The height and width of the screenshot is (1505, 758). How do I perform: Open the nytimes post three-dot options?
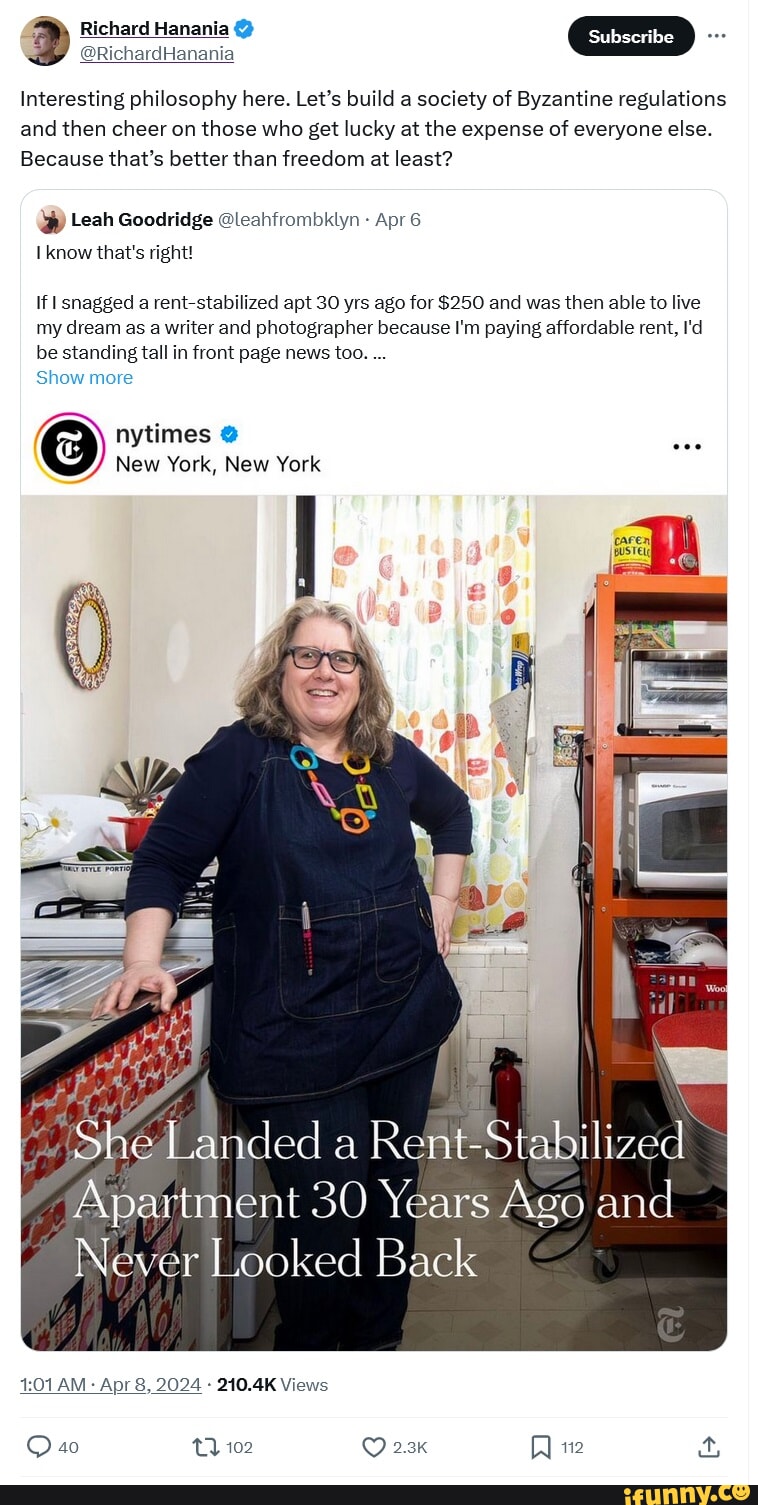pos(687,447)
